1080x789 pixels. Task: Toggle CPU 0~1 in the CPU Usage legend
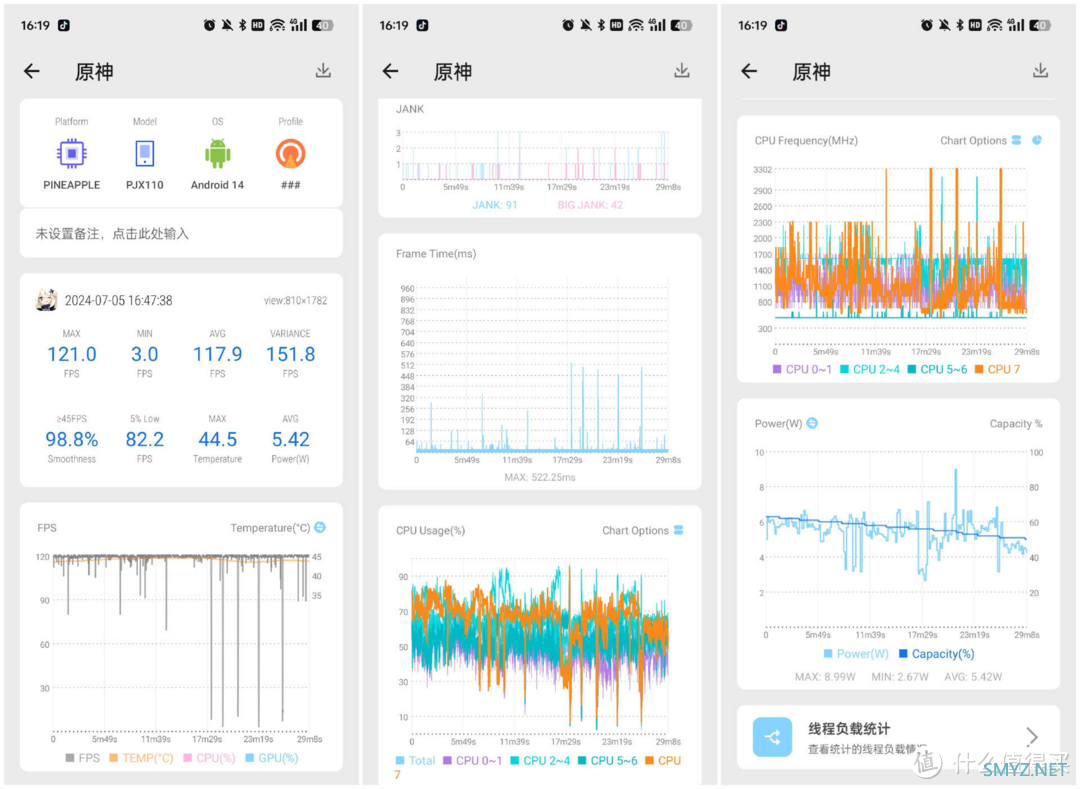(472, 761)
